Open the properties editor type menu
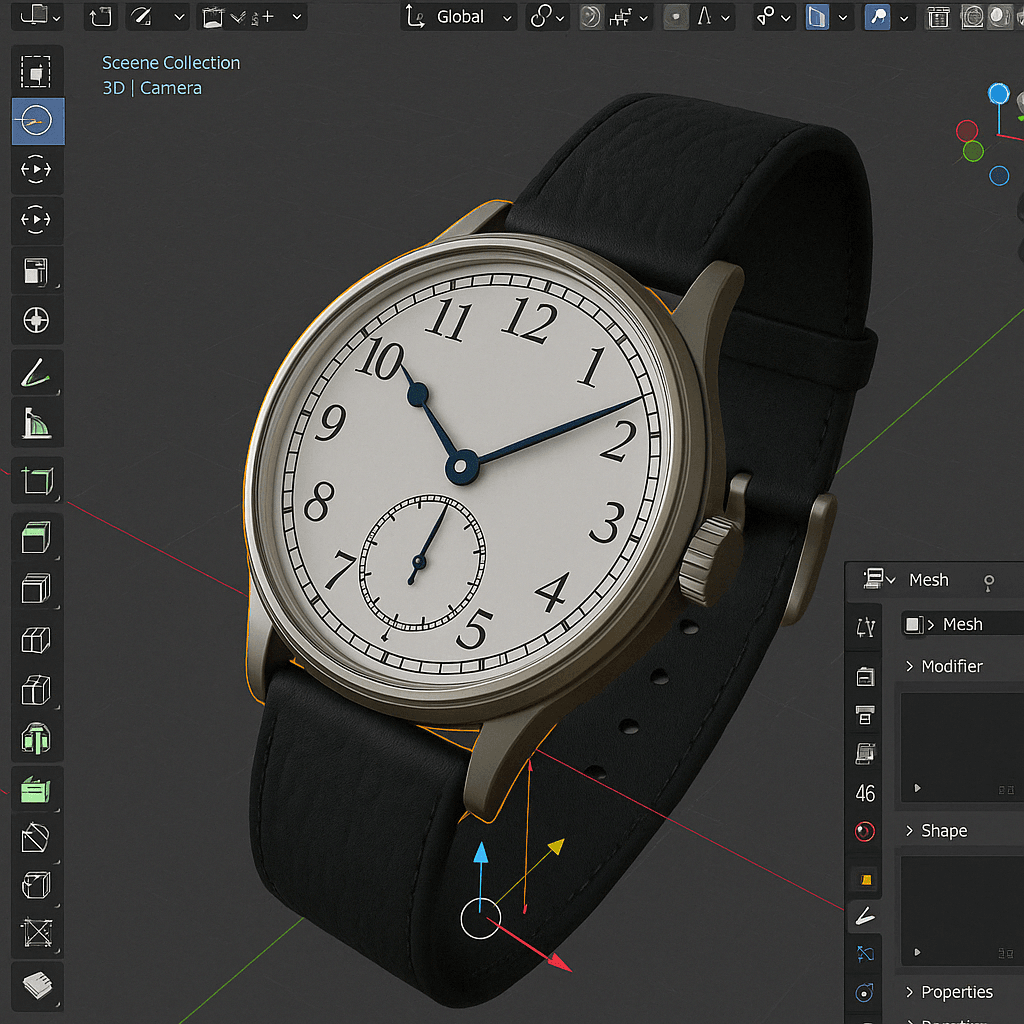 point(877,580)
